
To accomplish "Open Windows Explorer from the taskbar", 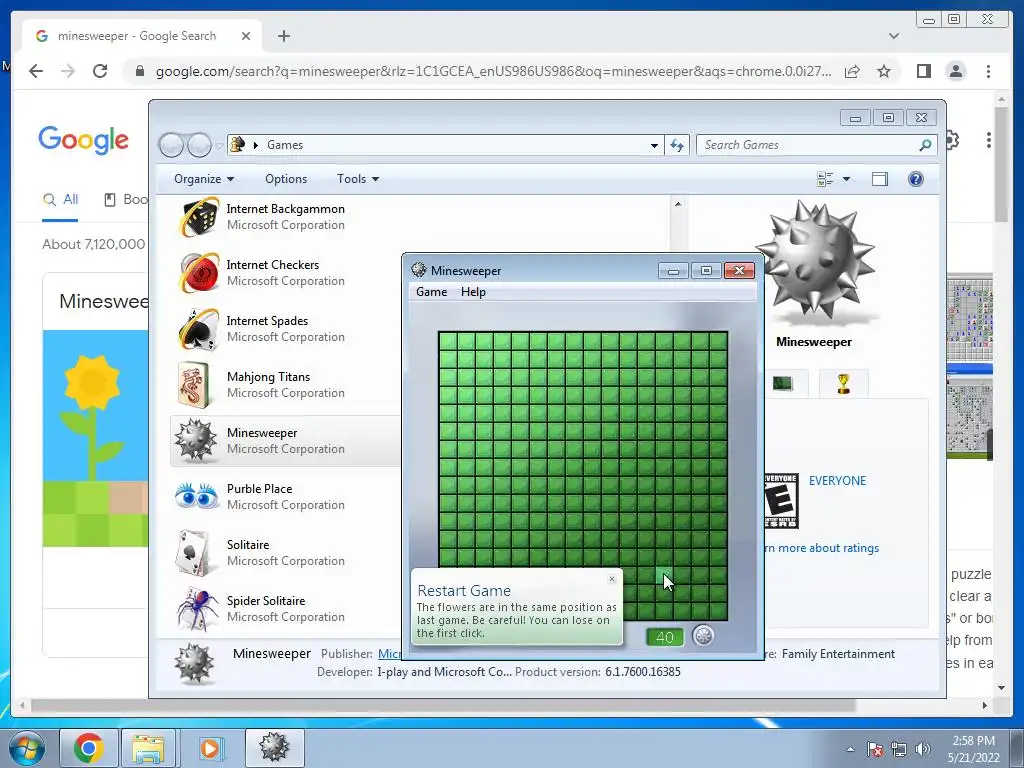I will (x=148, y=748).
